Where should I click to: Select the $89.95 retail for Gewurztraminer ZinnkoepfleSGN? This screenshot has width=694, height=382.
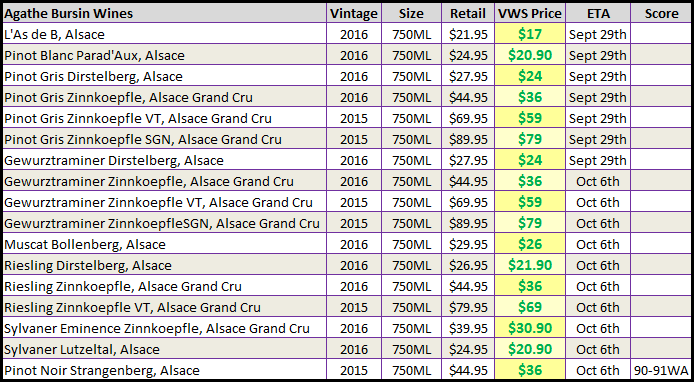click(468, 223)
